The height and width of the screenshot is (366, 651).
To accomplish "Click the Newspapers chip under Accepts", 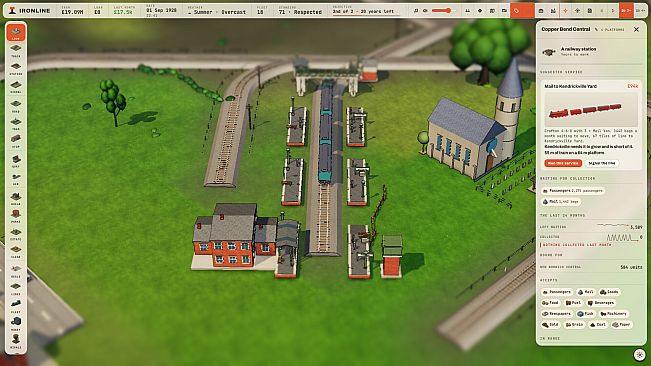I will (x=557, y=314).
